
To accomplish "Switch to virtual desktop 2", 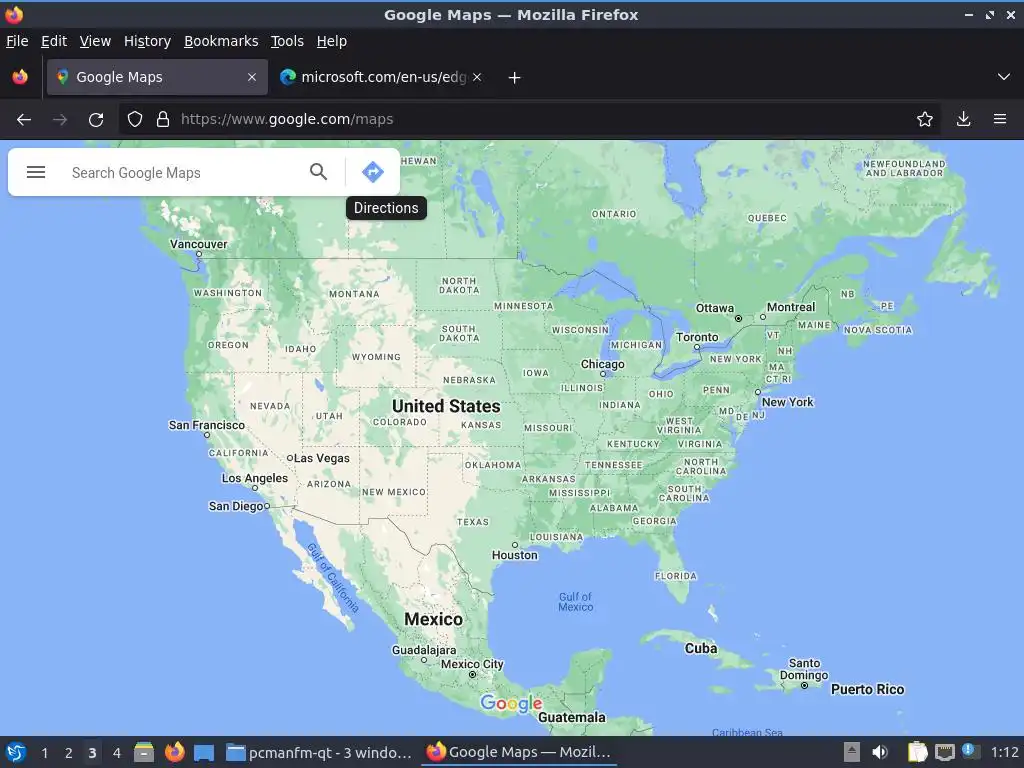I will tap(69, 753).
